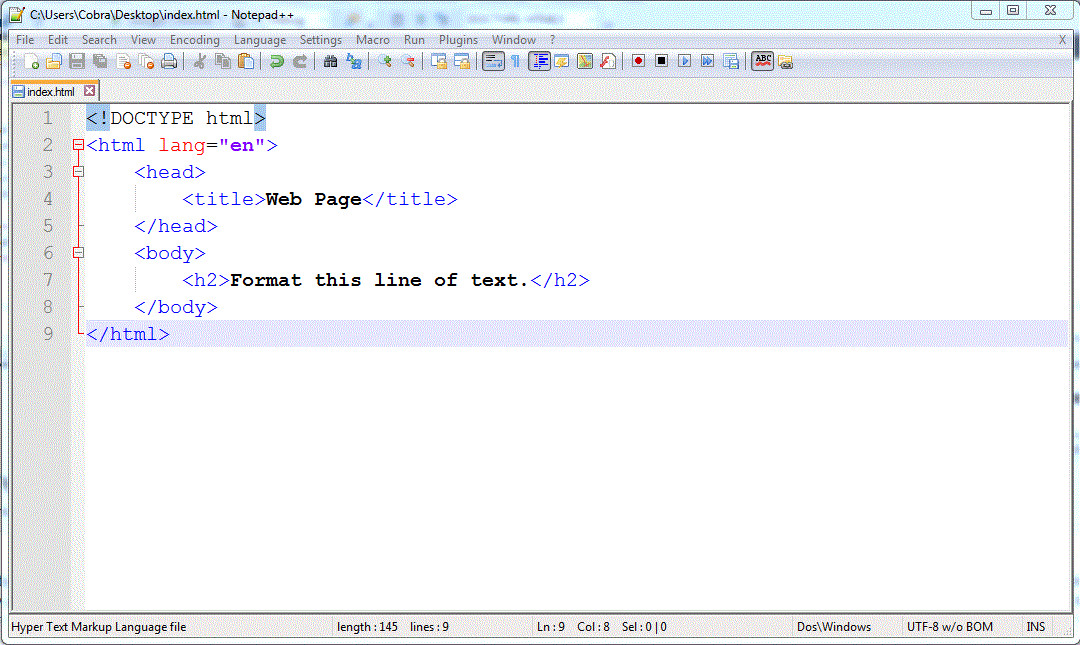
Task: Toggle Synchronize Horizontal Scrolling icon
Action: tap(462, 61)
